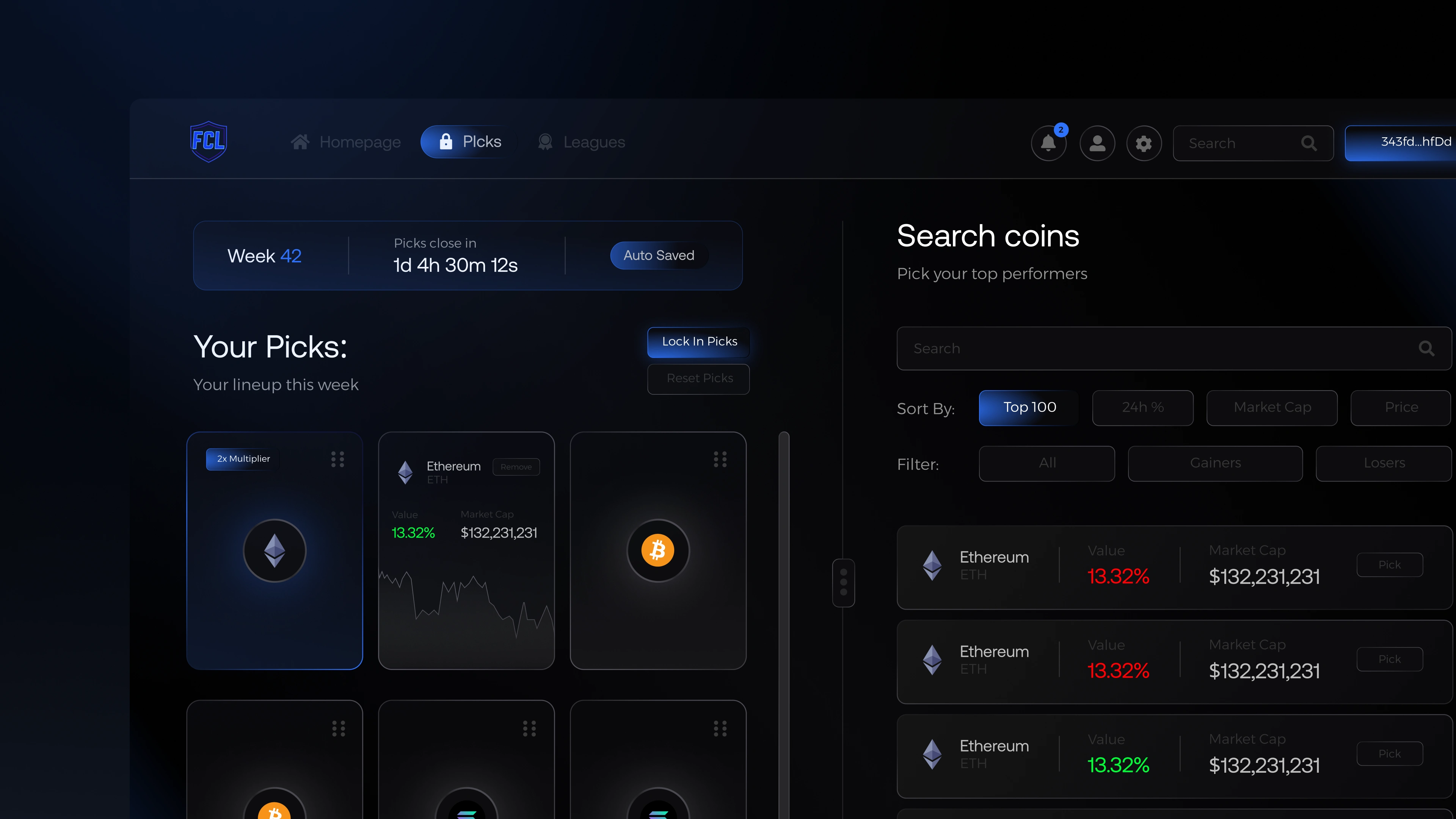Click the Bitcoin coin icon card

pos(658,551)
